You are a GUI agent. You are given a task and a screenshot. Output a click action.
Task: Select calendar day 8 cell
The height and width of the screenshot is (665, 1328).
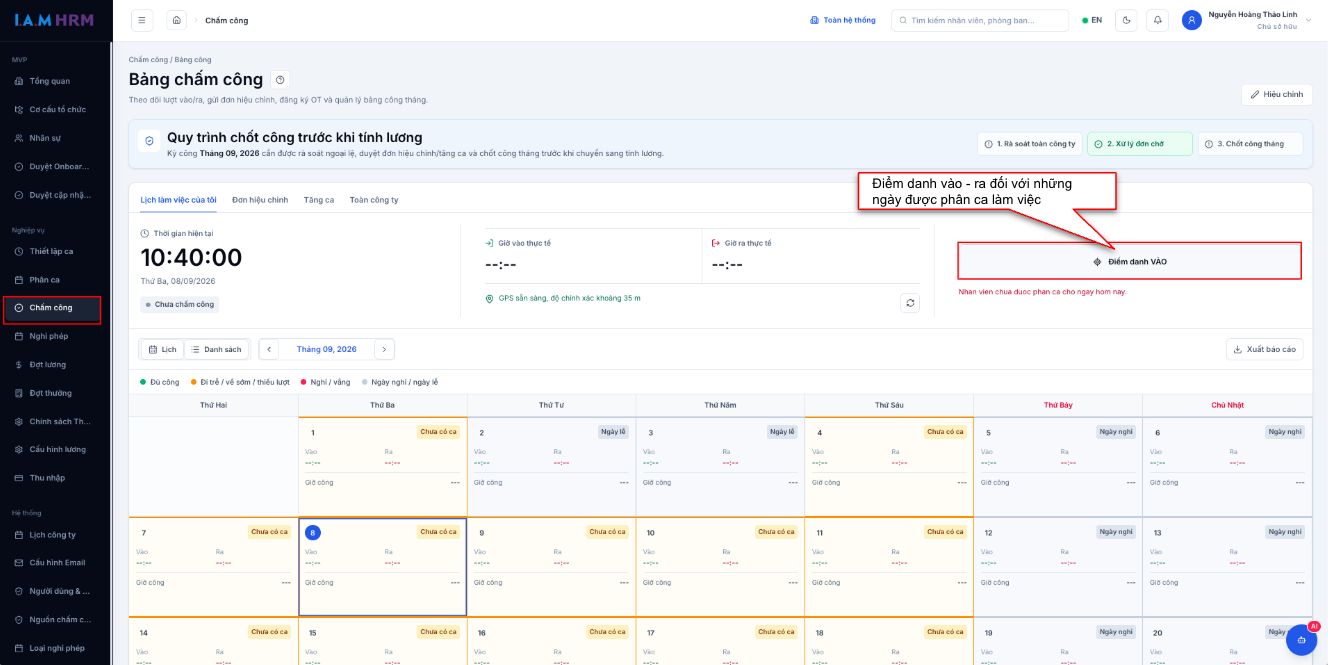pyautogui.click(x=383, y=567)
